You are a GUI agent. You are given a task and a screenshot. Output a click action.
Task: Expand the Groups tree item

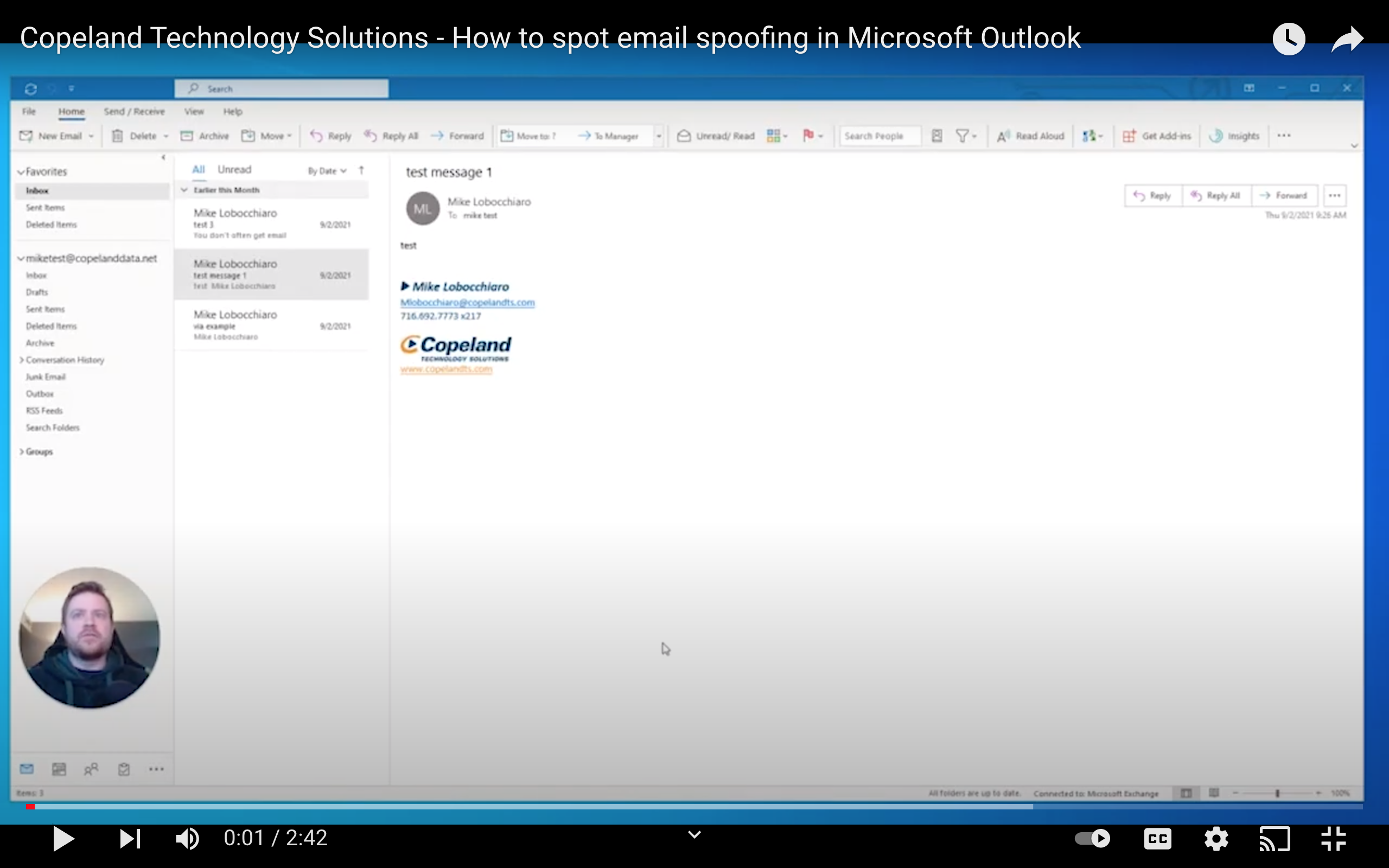(x=22, y=451)
